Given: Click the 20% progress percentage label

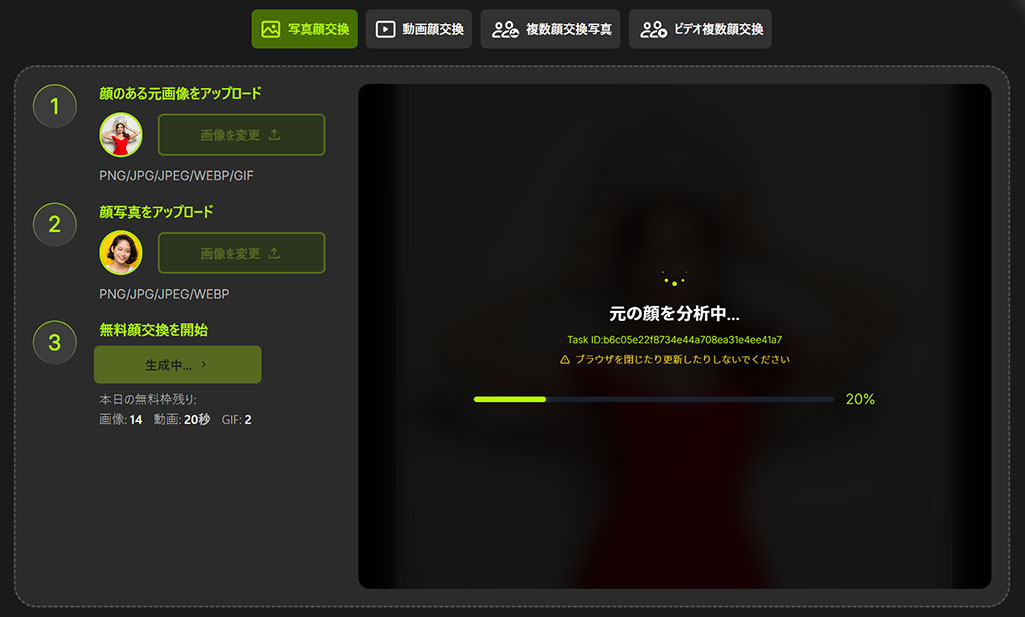Looking at the screenshot, I should pyautogui.click(x=859, y=399).
